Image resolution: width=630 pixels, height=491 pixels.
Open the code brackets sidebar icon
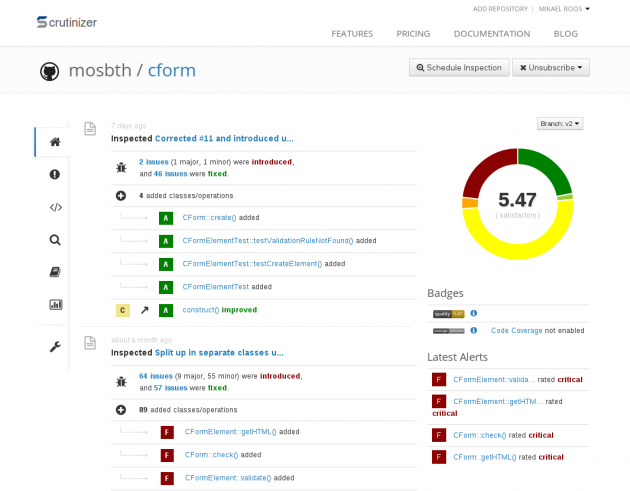pyautogui.click(x=55, y=207)
